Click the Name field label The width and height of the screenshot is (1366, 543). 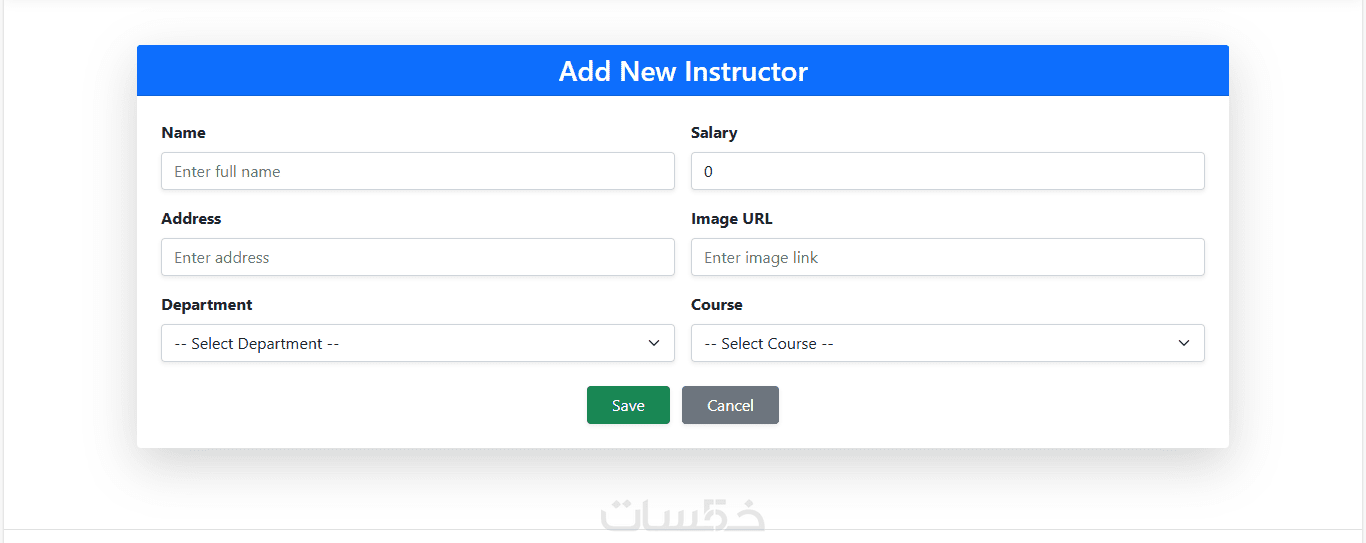(183, 133)
